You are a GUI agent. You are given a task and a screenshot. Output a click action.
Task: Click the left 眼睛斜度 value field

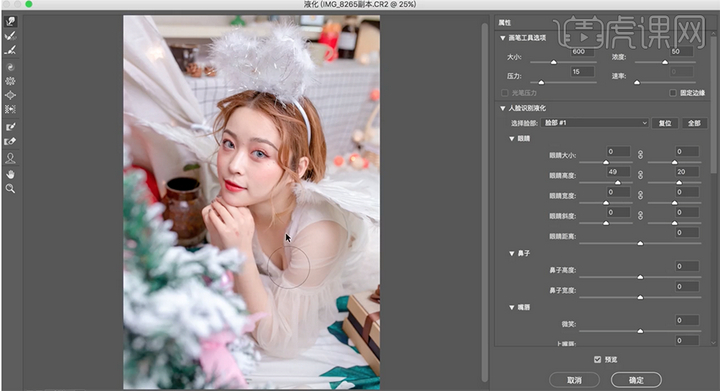coord(619,212)
